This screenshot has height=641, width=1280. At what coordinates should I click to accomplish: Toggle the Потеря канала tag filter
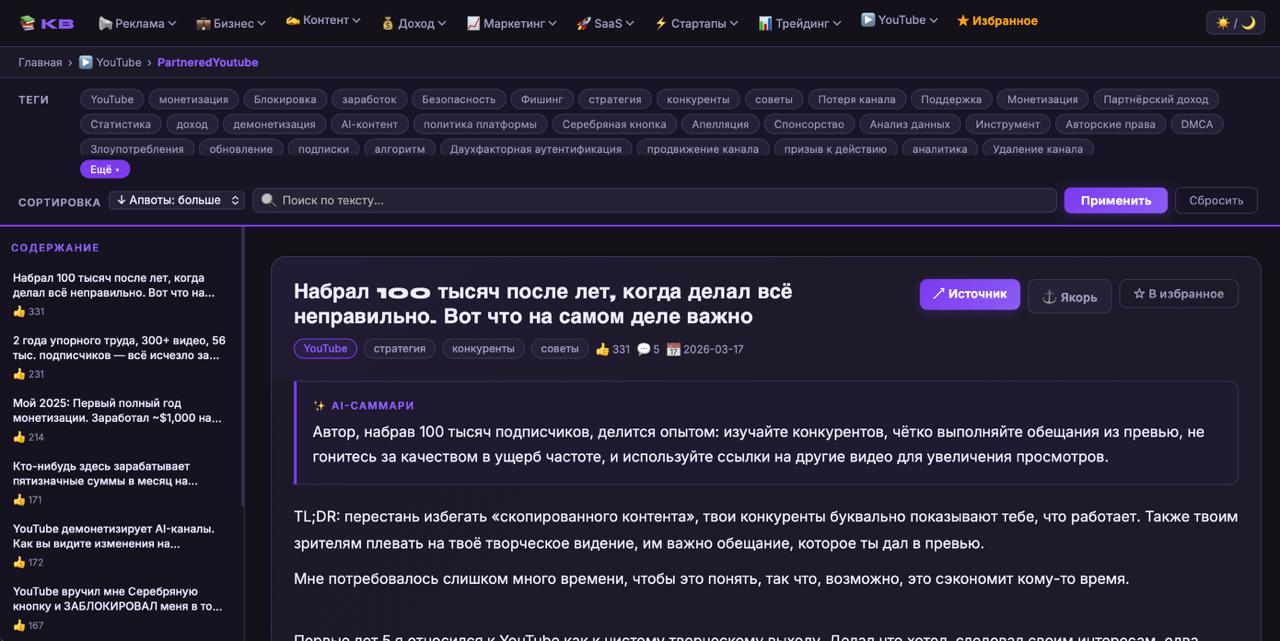click(857, 99)
